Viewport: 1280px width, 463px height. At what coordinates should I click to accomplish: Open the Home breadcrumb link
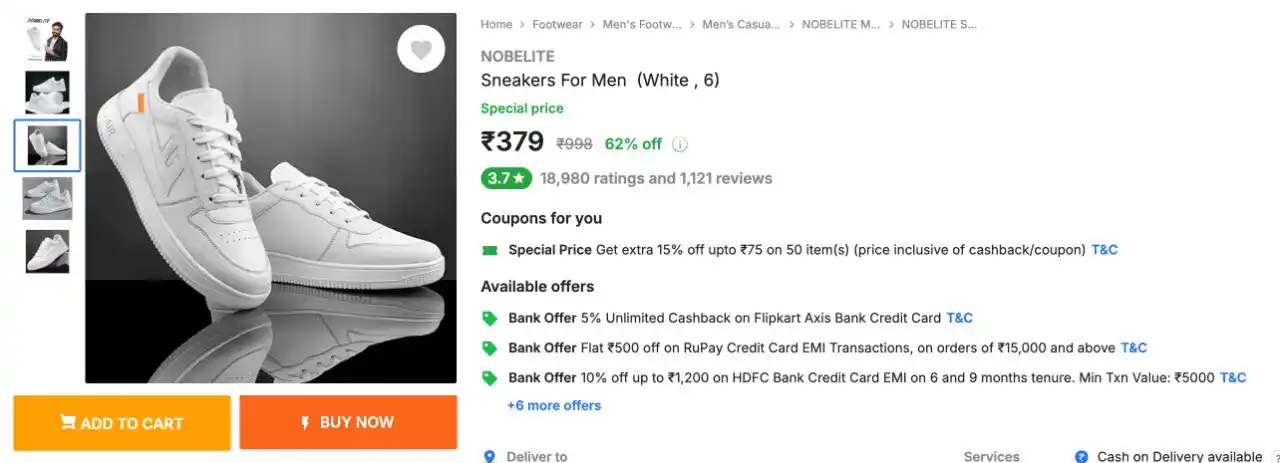(496, 24)
